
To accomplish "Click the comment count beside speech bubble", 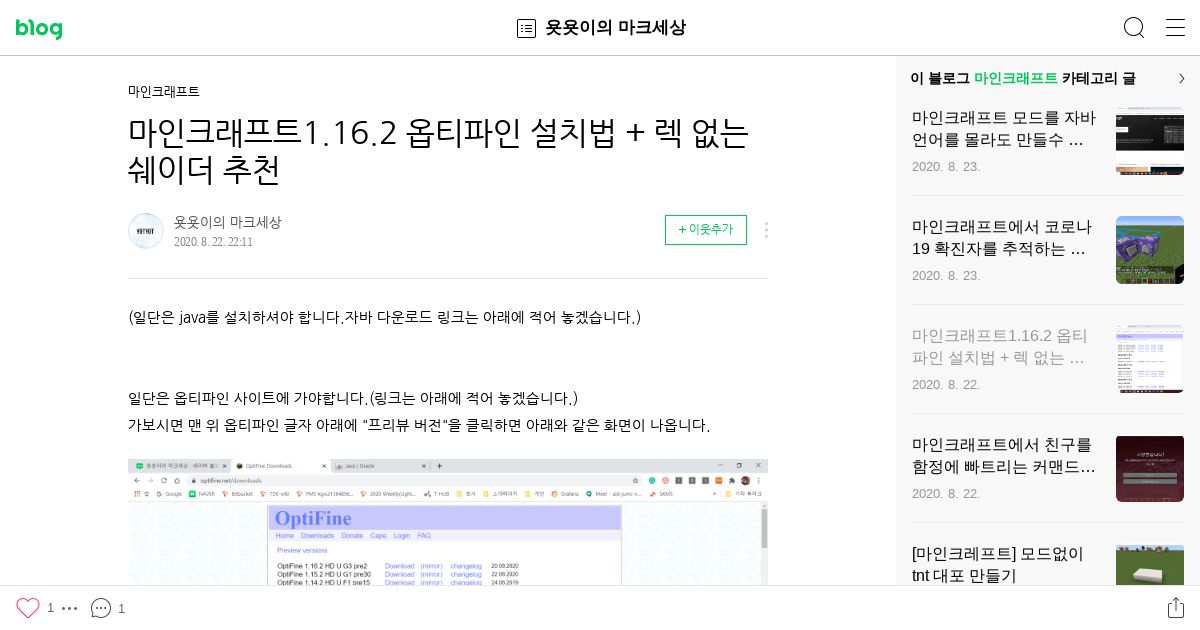I will [x=122, y=608].
